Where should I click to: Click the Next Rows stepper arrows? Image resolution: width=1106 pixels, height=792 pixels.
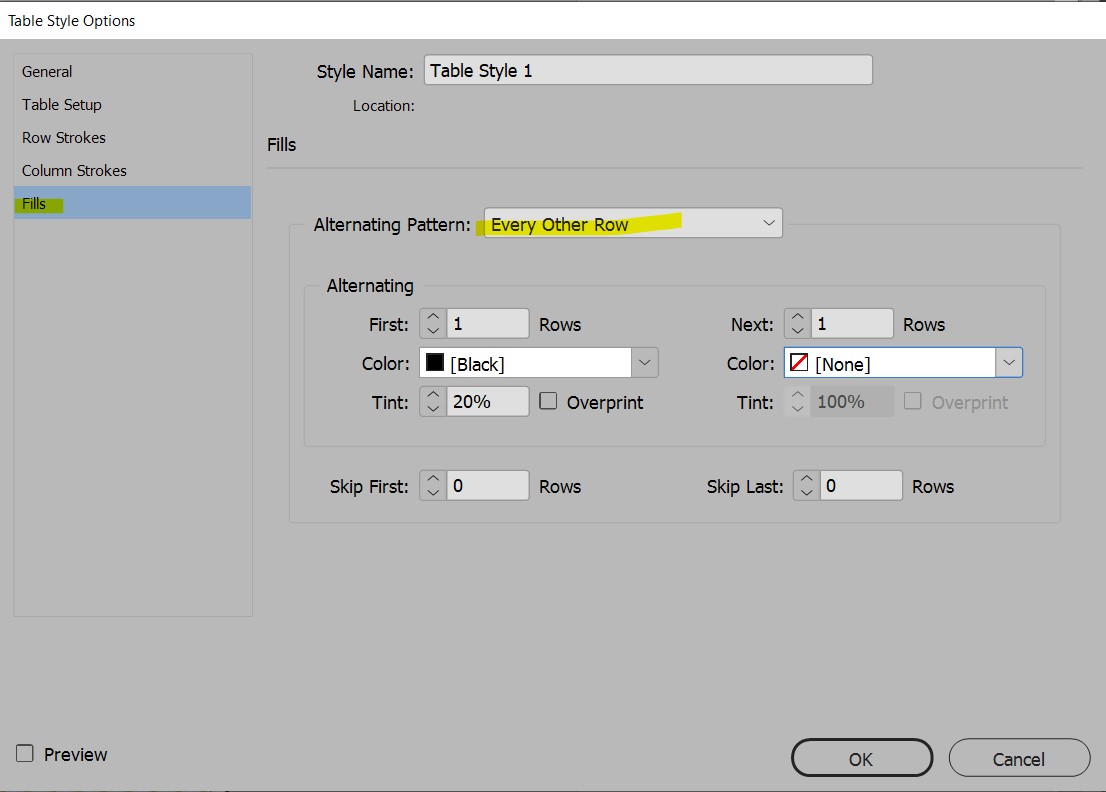(x=797, y=324)
